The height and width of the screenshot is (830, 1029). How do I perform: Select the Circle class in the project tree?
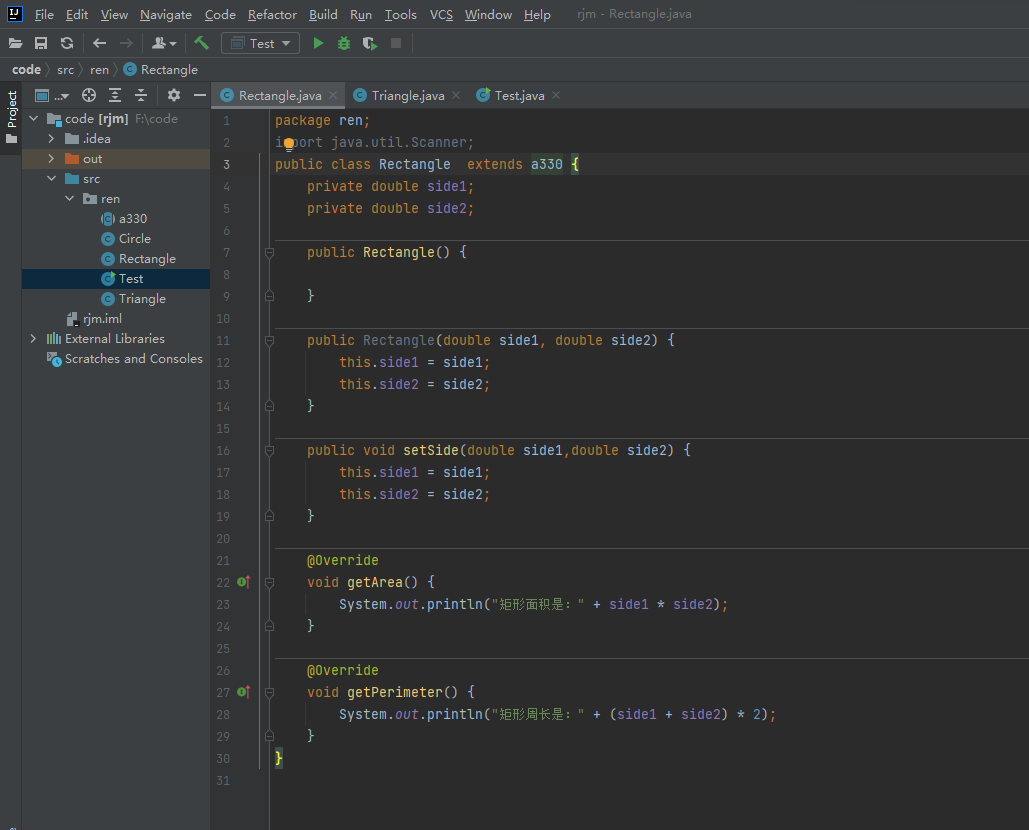click(x=134, y=239)
